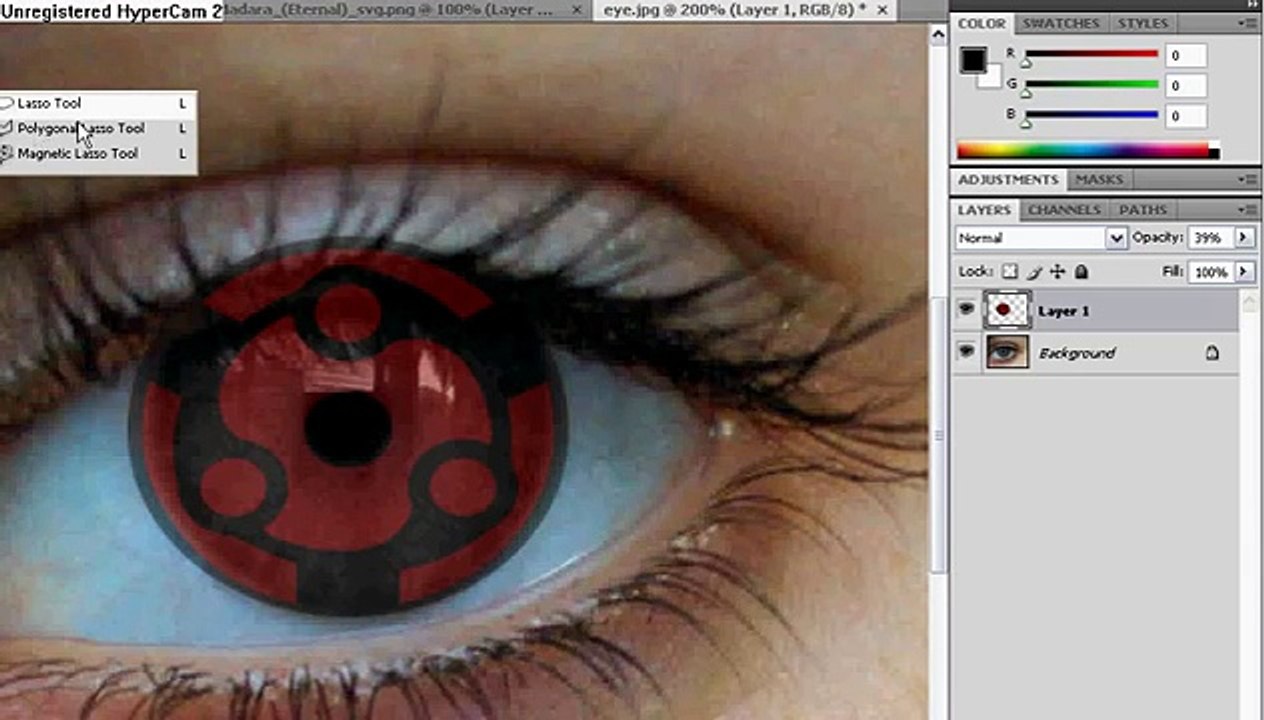Viewport: 1264px width, 720px height.
Task: Click the foreground color swatch
Action: [973, 60]
